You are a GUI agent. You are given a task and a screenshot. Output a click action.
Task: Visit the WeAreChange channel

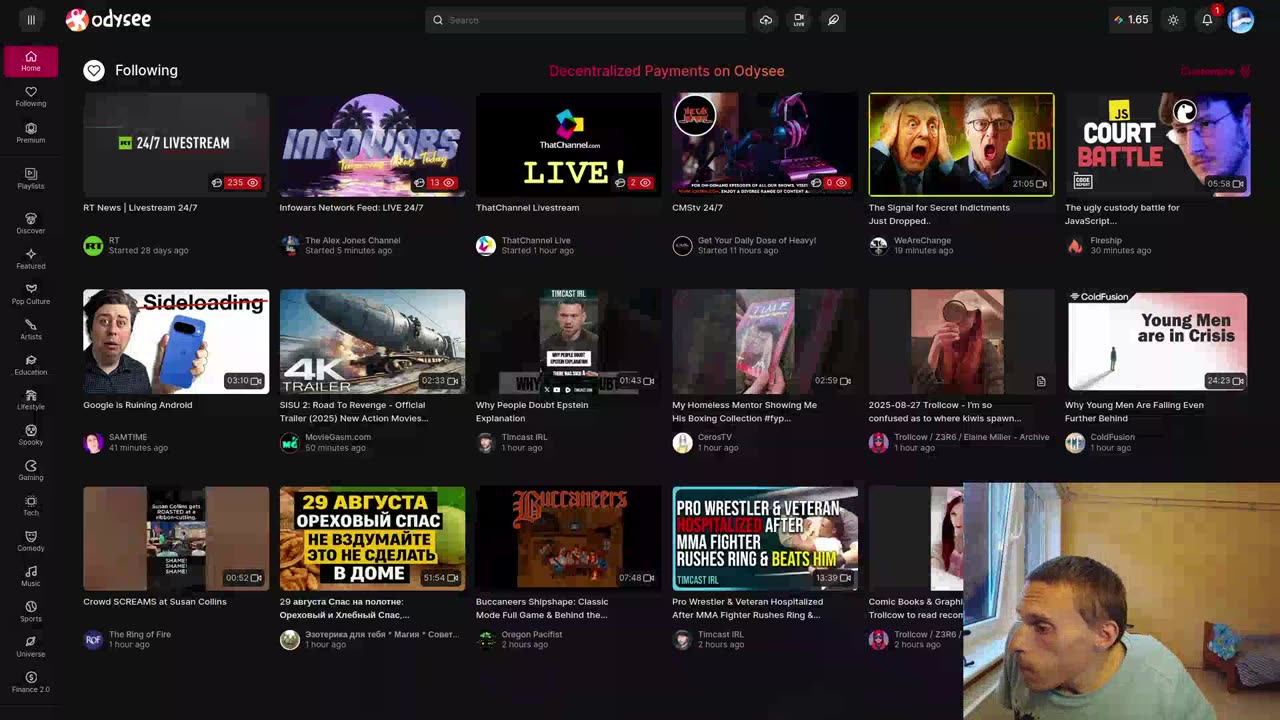(922, 240)
